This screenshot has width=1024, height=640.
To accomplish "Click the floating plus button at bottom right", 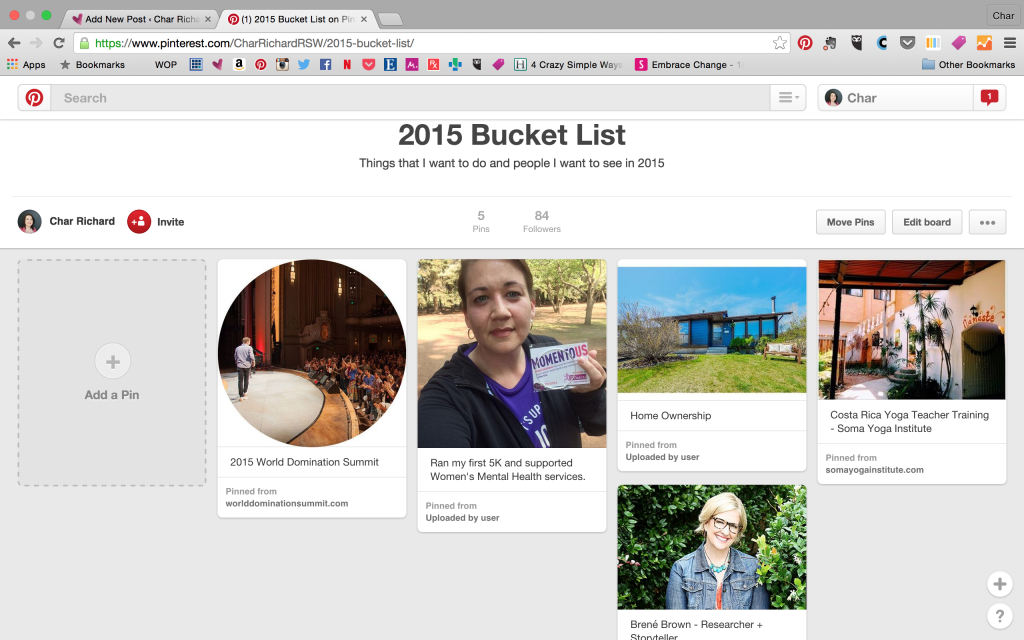I will [999, 584].
